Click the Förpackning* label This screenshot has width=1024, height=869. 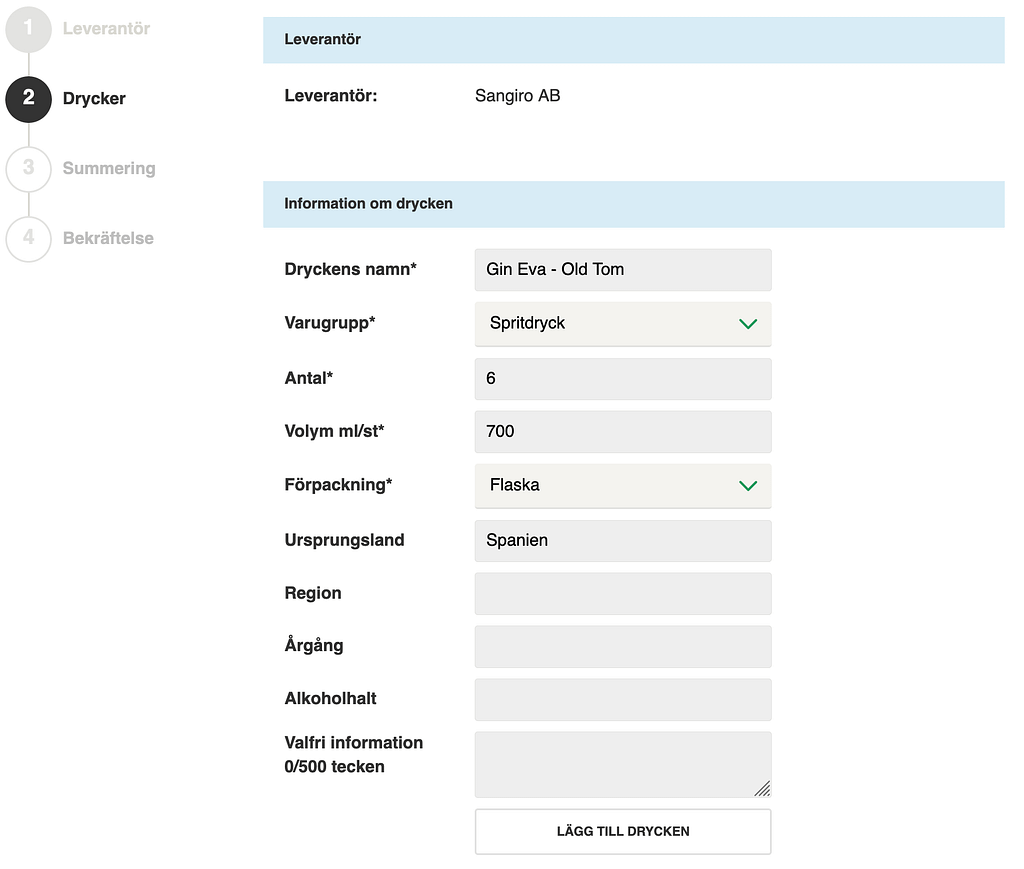(338, 484)
